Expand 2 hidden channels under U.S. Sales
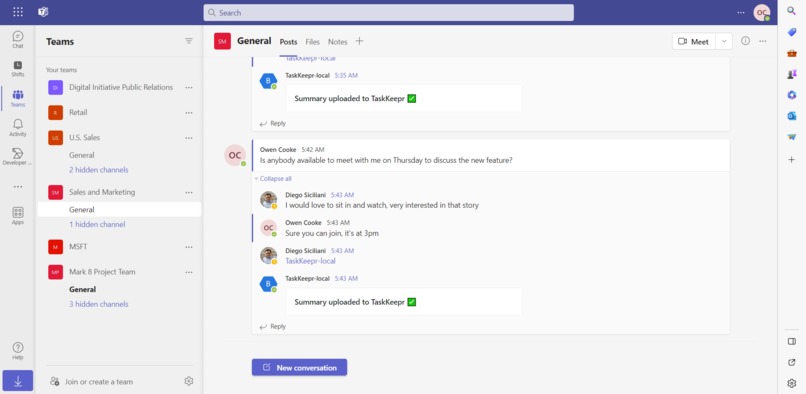 pos(99,170)
